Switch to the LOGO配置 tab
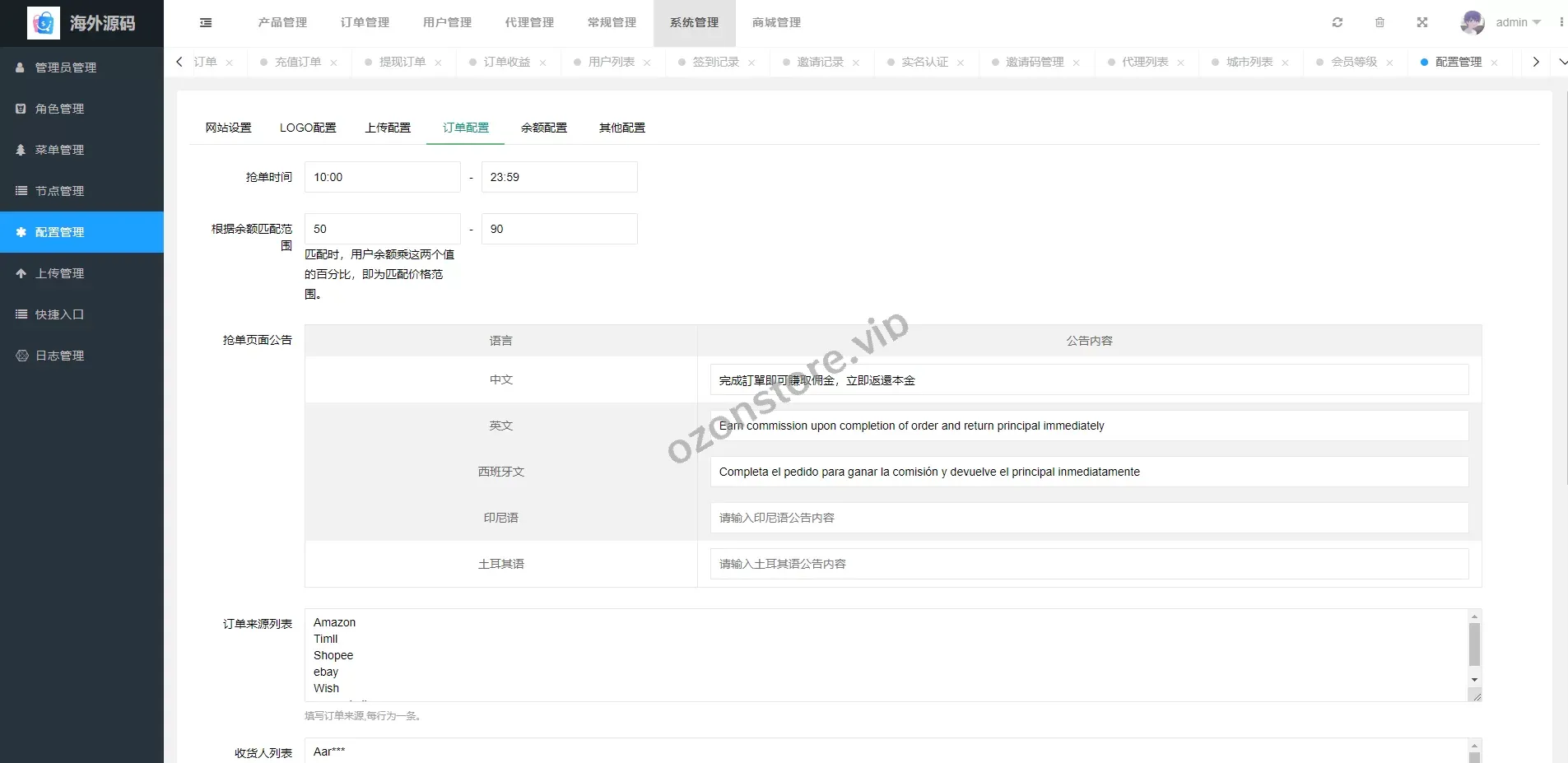 (308, 128)
